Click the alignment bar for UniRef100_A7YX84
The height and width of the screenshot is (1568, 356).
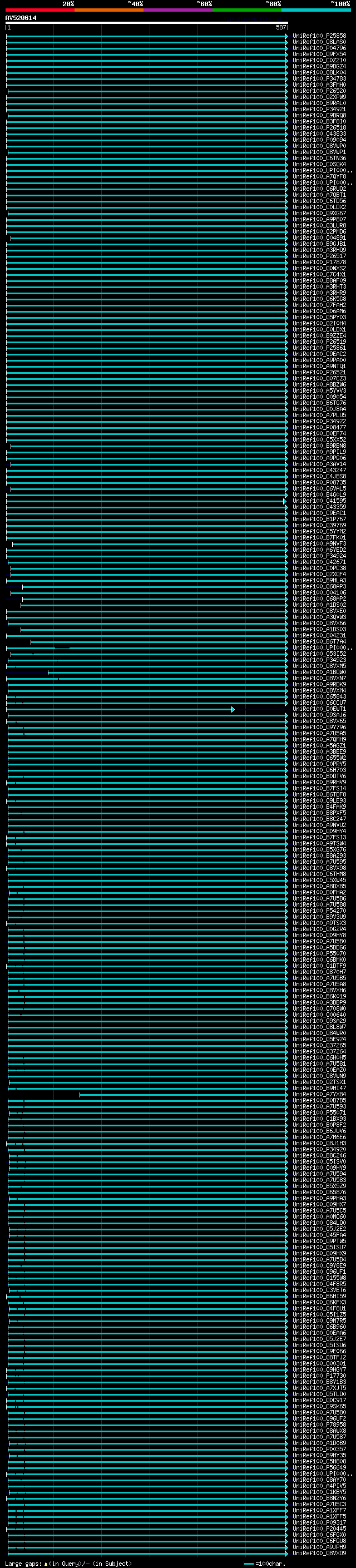pos(183,1095)
